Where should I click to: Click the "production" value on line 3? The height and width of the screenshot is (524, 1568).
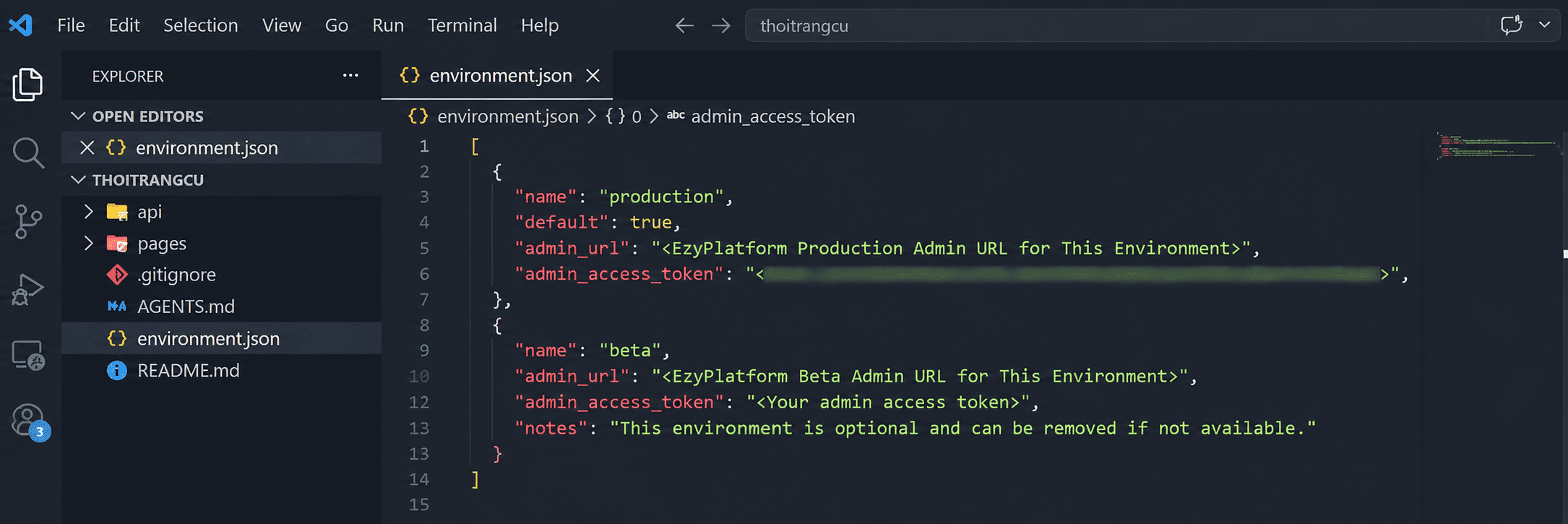click(661, 197)
